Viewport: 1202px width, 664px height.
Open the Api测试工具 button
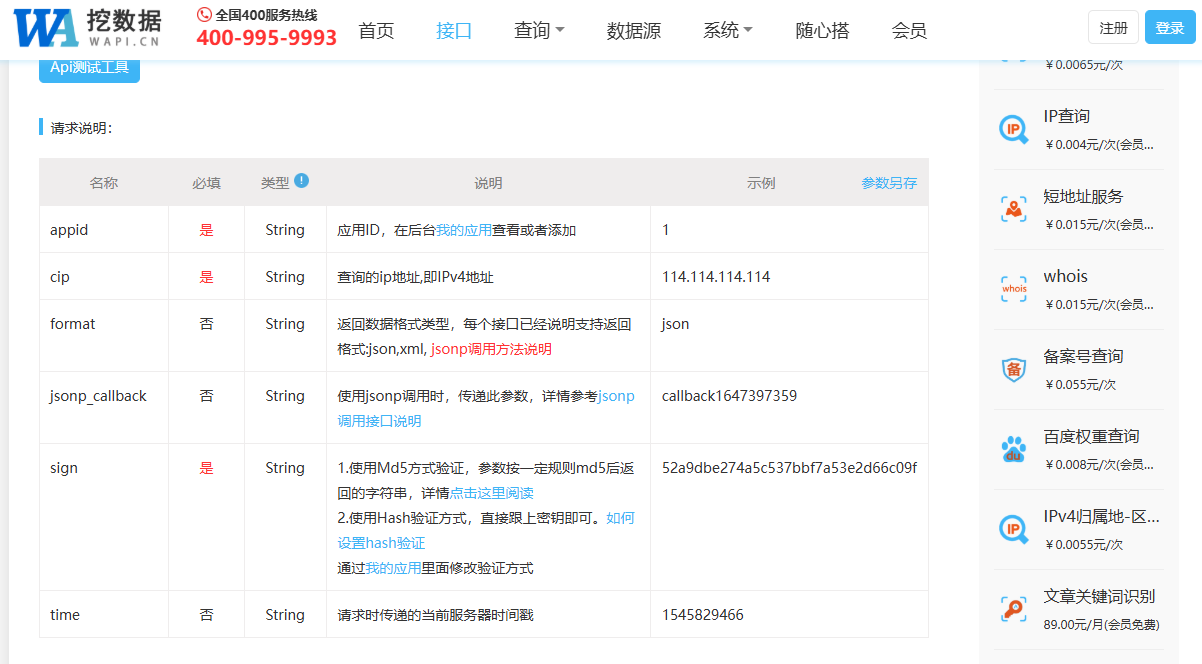click(89, 69)
